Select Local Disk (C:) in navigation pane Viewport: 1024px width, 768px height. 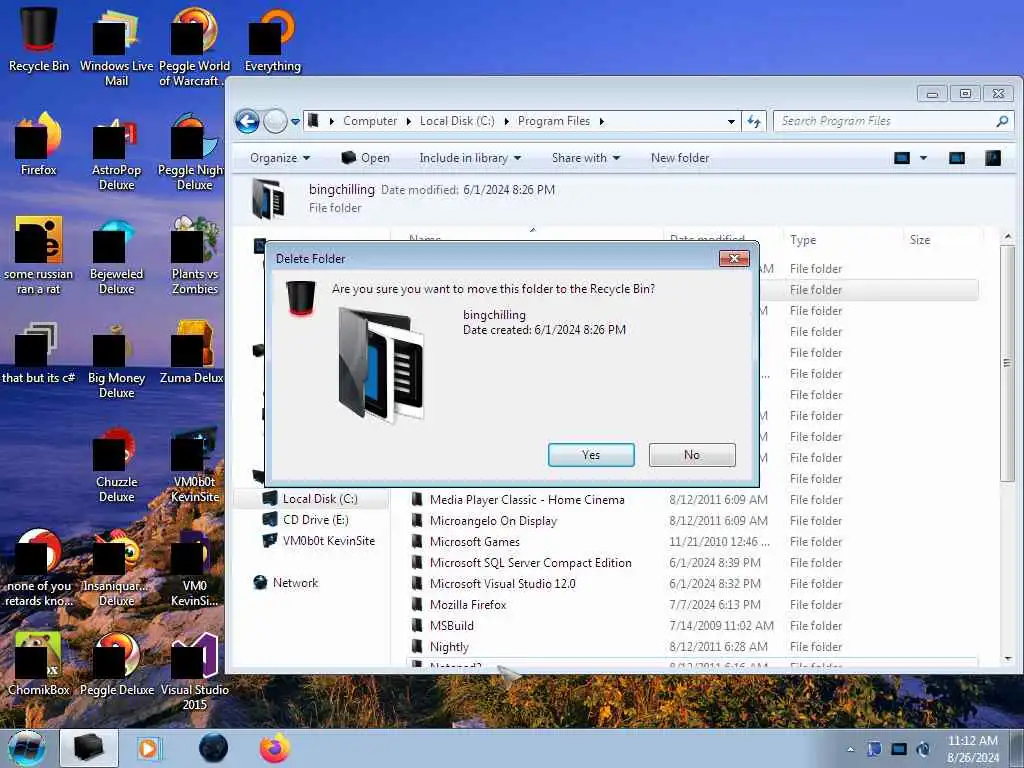pyautogui.click(x=320, y=499)
